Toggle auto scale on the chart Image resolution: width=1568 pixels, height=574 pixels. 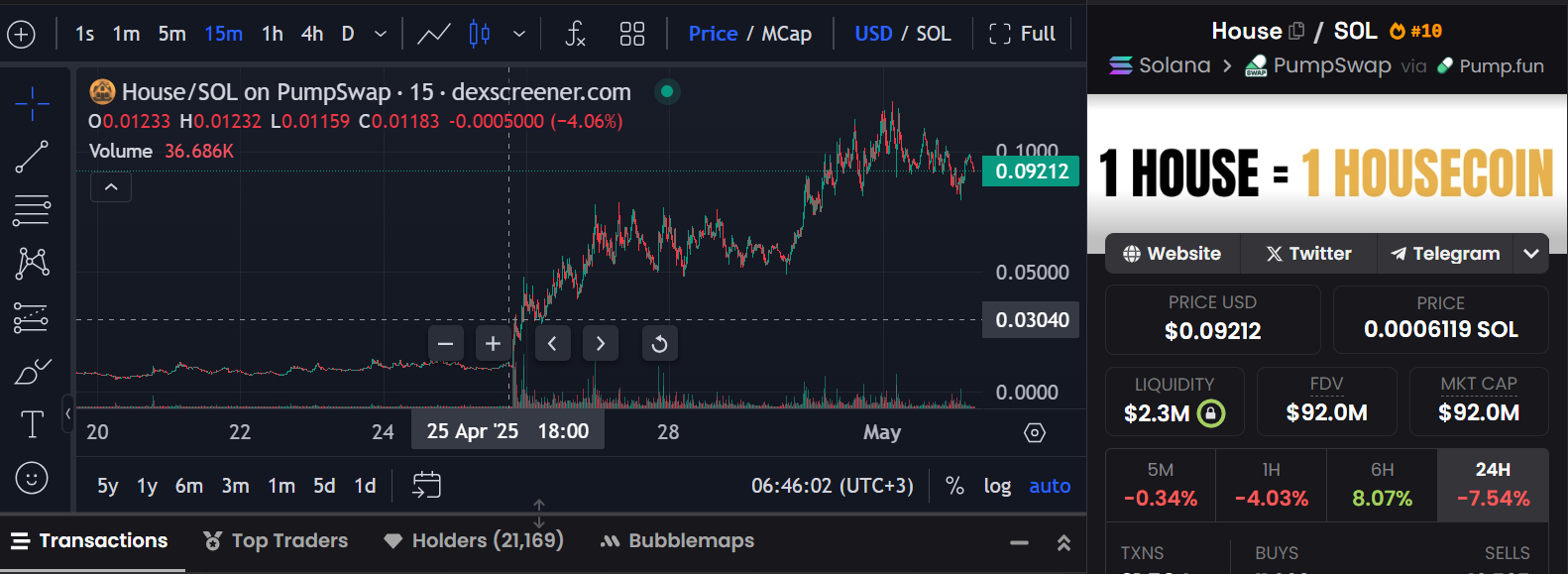1050,486
